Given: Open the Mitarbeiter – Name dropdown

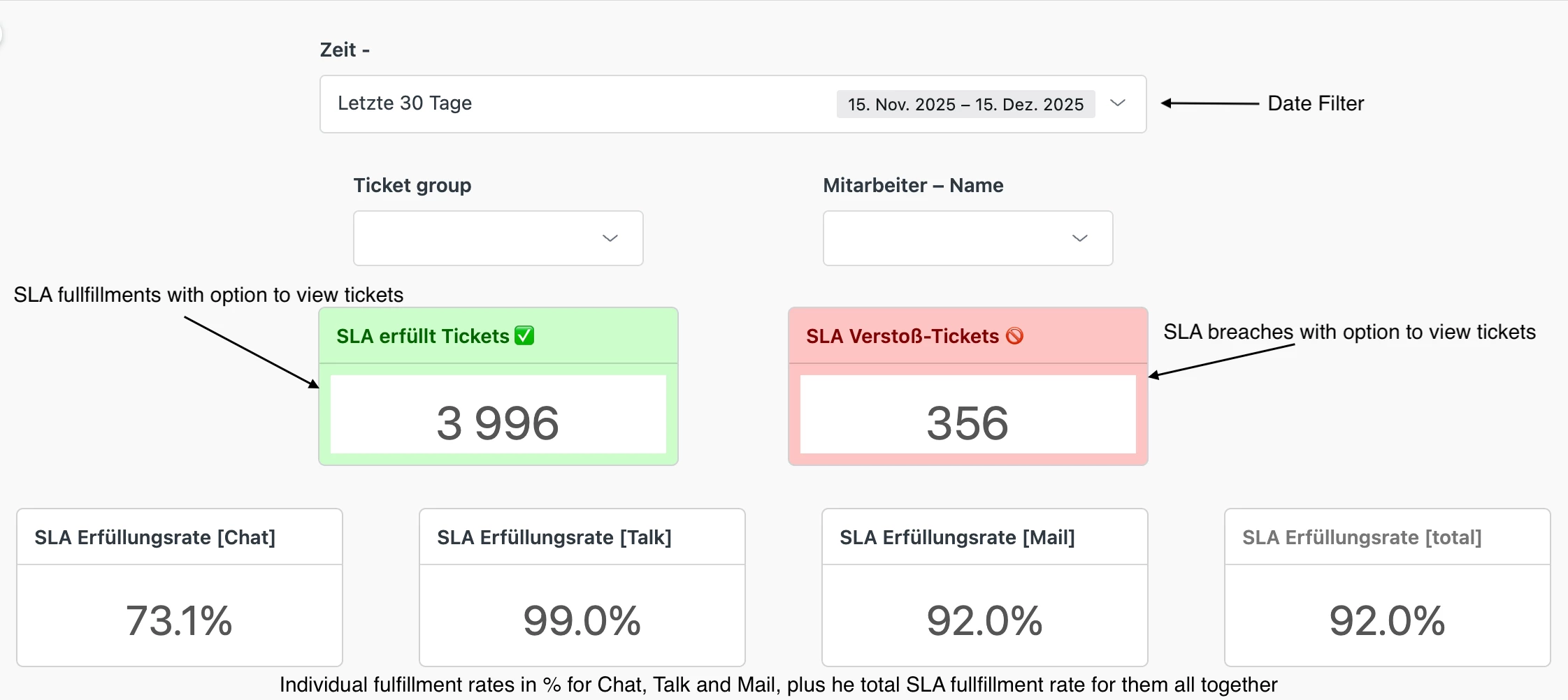Looking at the screenshot, I should [968, 238].
